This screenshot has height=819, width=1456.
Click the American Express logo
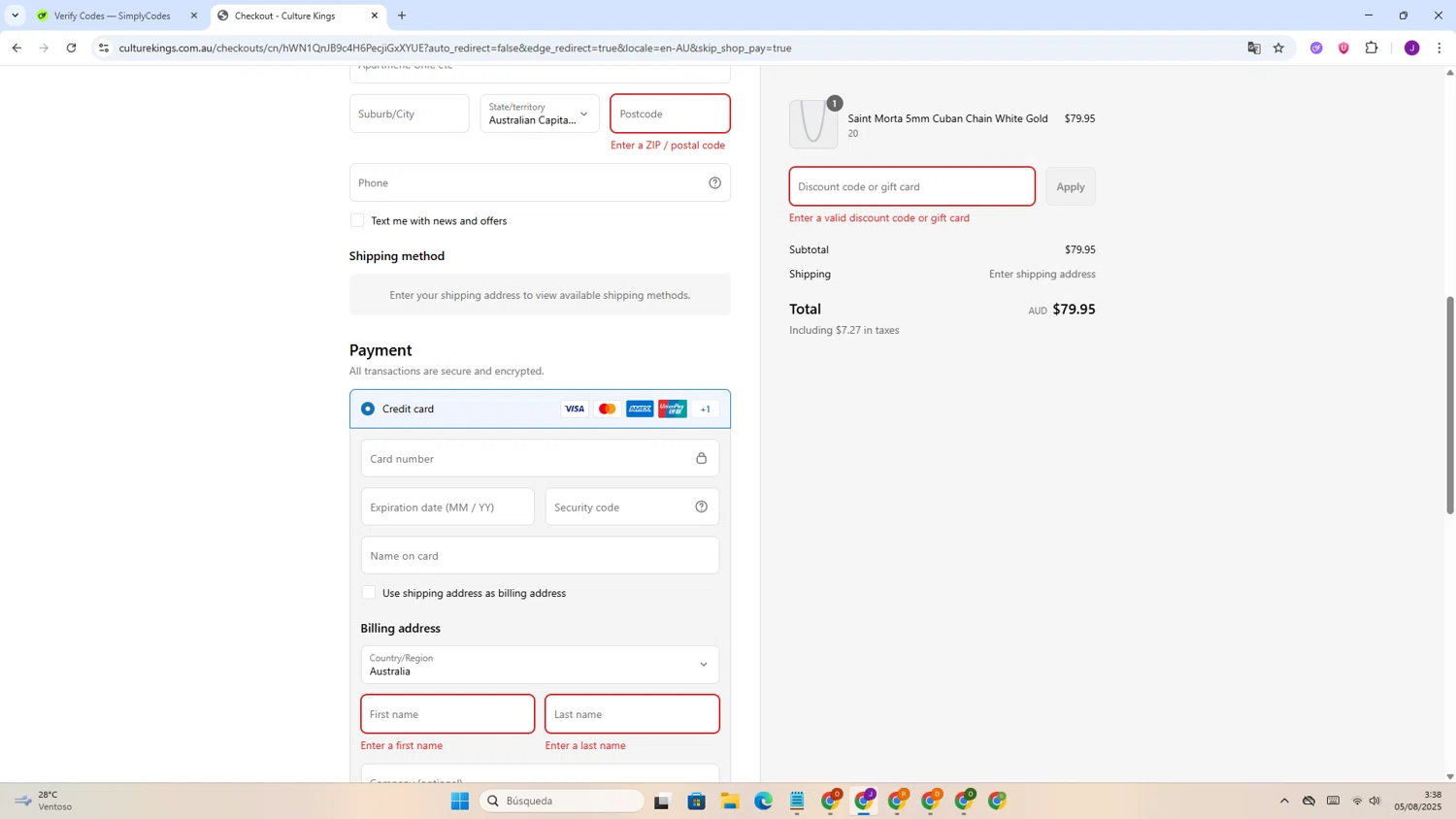pyautogui.click(x=640, y=409)
